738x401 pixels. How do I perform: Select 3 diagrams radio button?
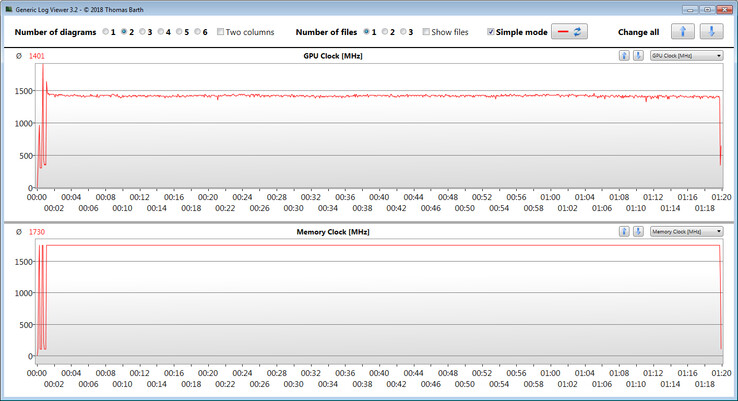pyautogui.click(x=142, y=32)
